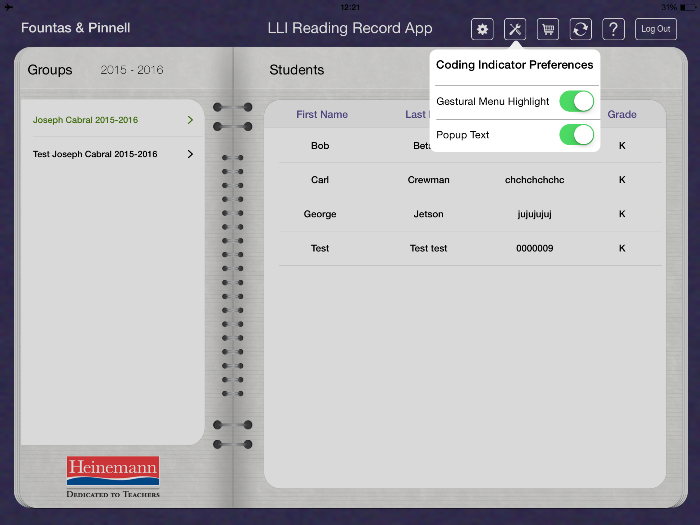Open student Bob's row
700x525 pixels.
(320, 146)
